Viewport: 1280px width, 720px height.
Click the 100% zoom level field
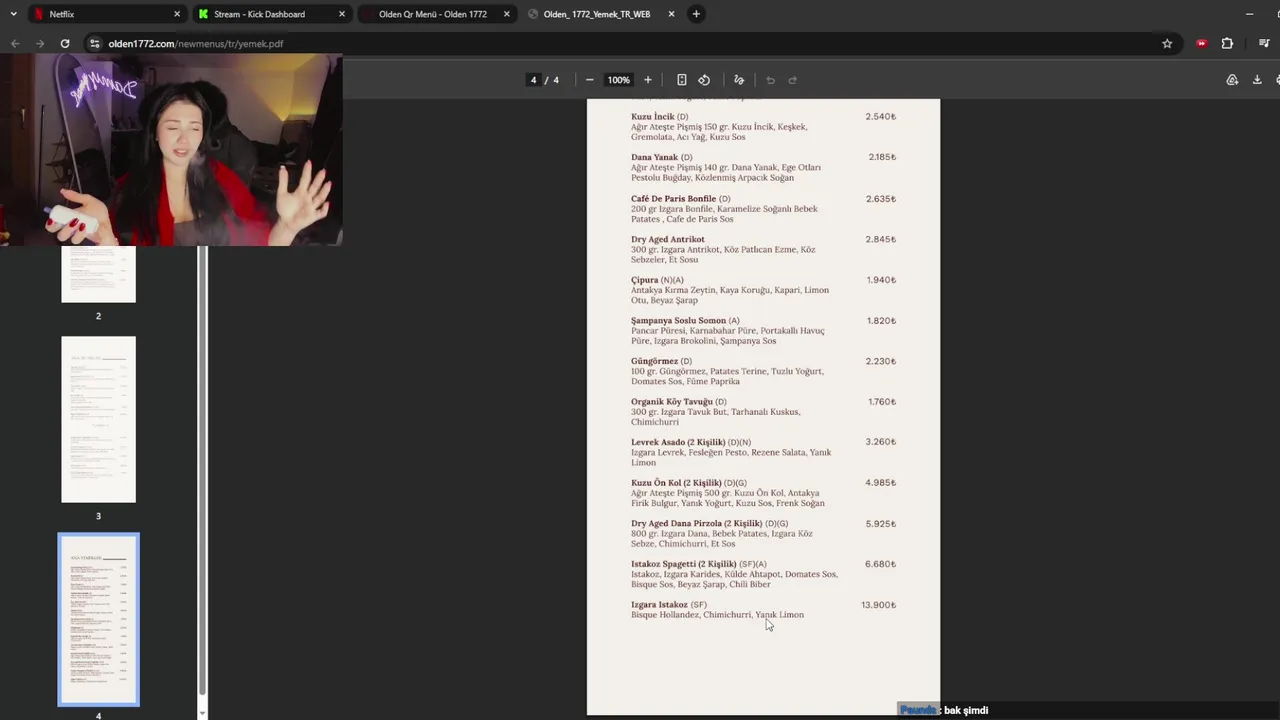[619, 80]
